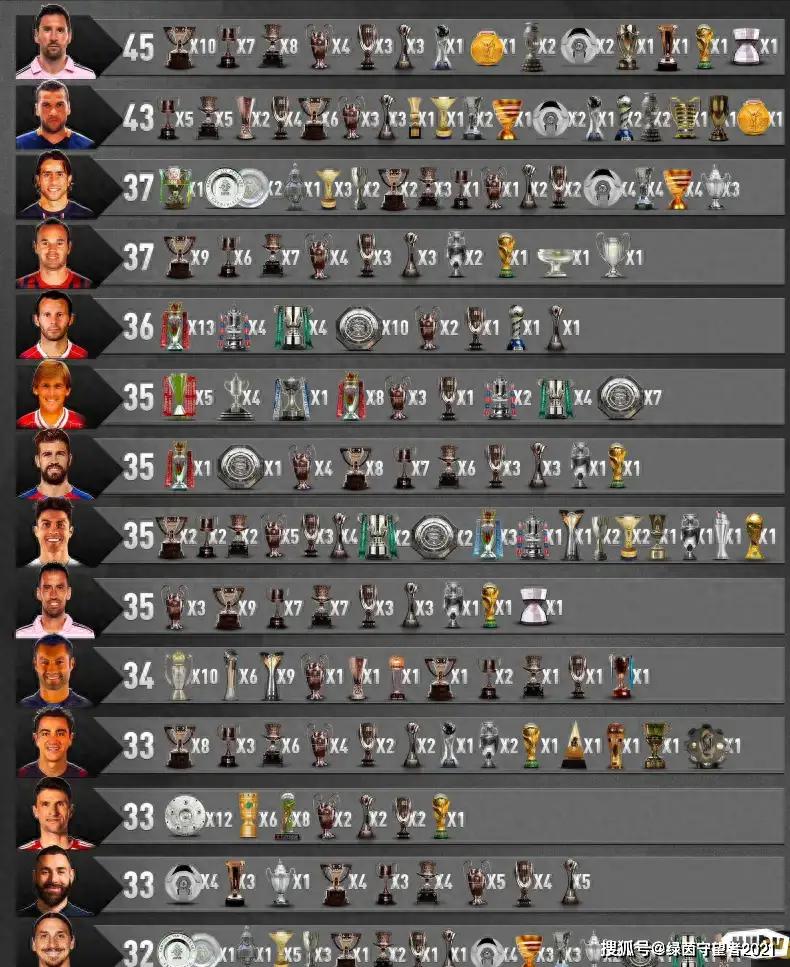This screenshot has width=790, height=967.
Task: Click the first trophy labeled X10 in 45 row
Action: [x=179, y=47]
